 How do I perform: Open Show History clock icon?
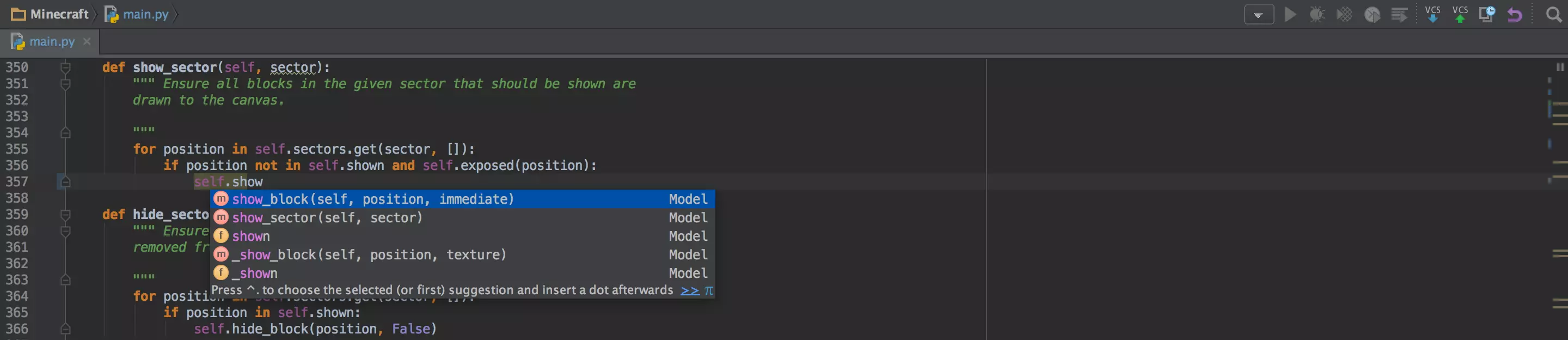(x=1487, y=15)
